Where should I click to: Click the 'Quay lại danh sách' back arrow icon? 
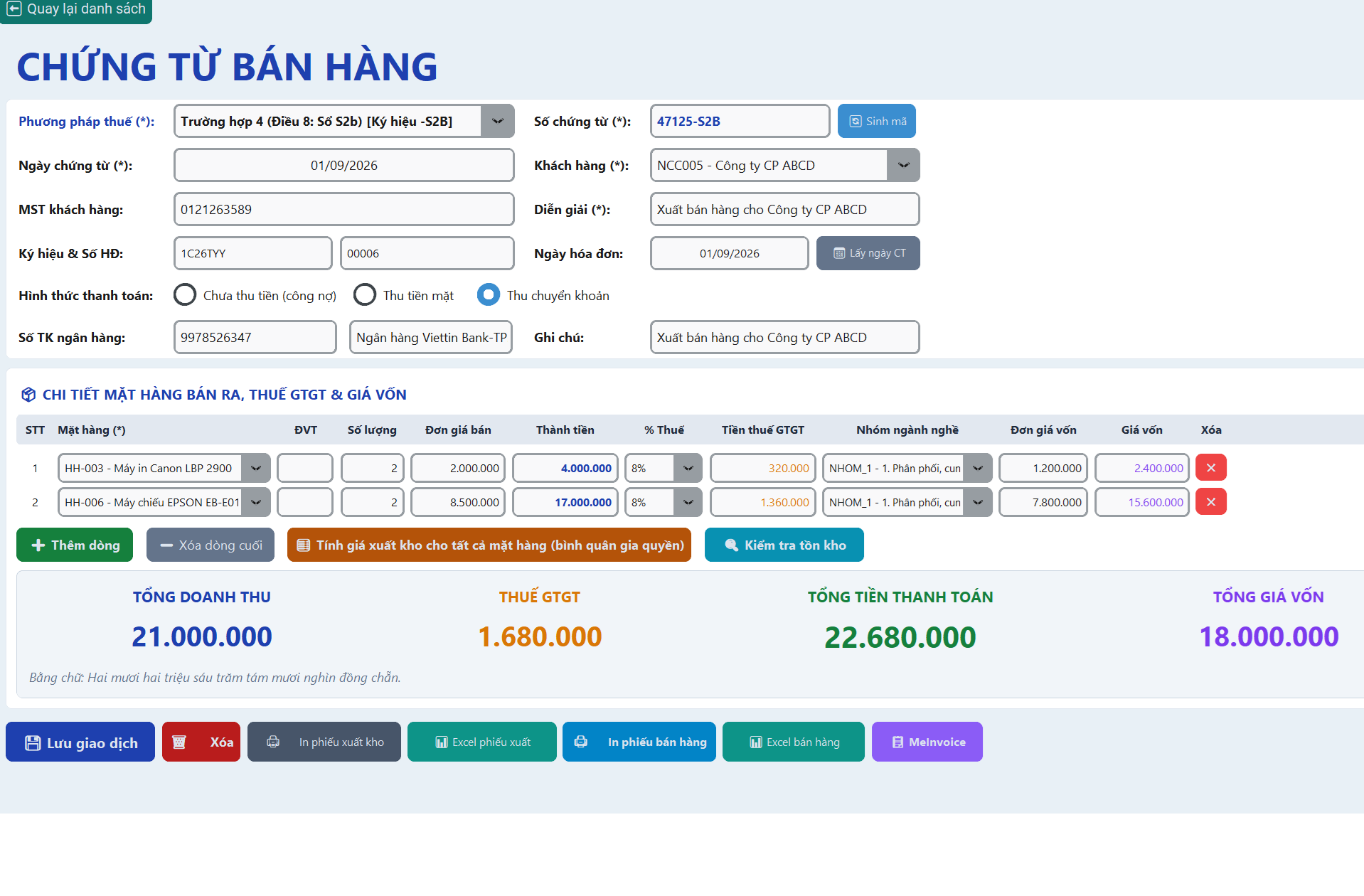pos(14,9)
